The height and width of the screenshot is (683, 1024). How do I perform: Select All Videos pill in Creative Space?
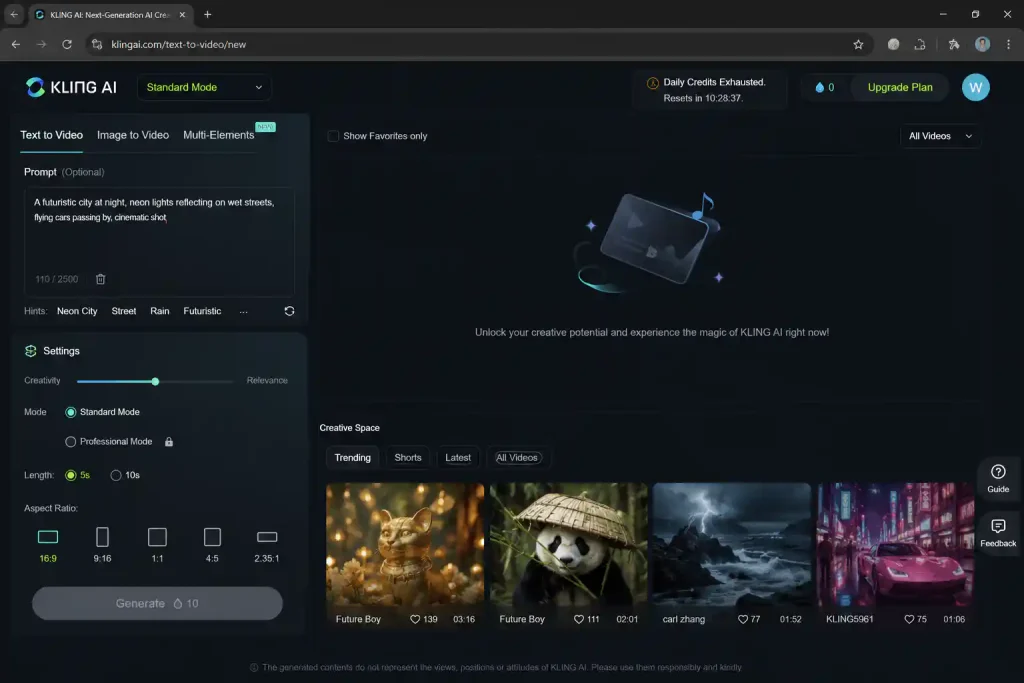[517, 458]
